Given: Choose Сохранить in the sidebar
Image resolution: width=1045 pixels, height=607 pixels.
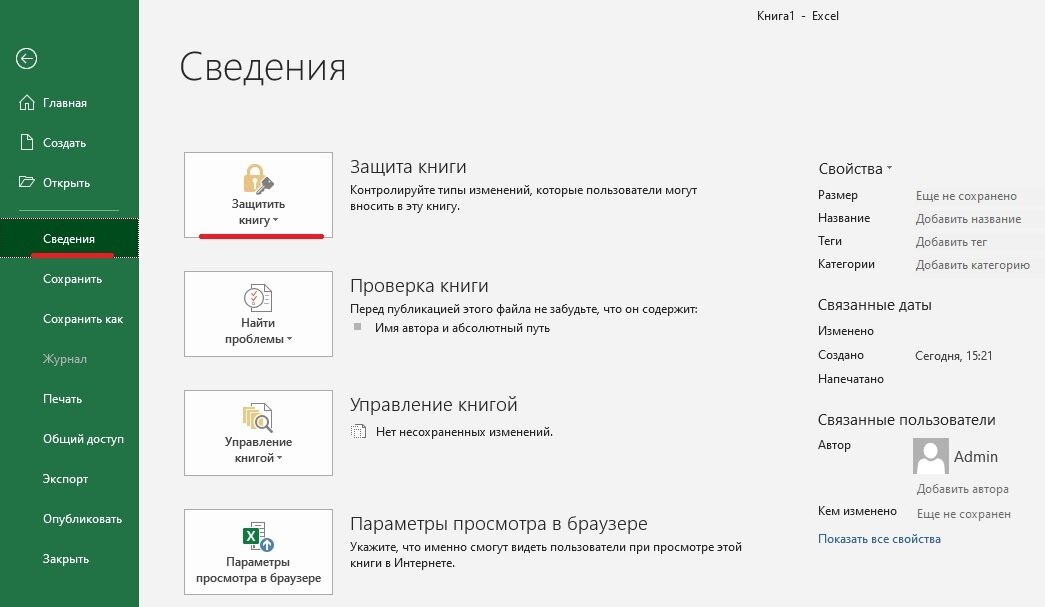Looking at the screenshot, I should 69,279.
